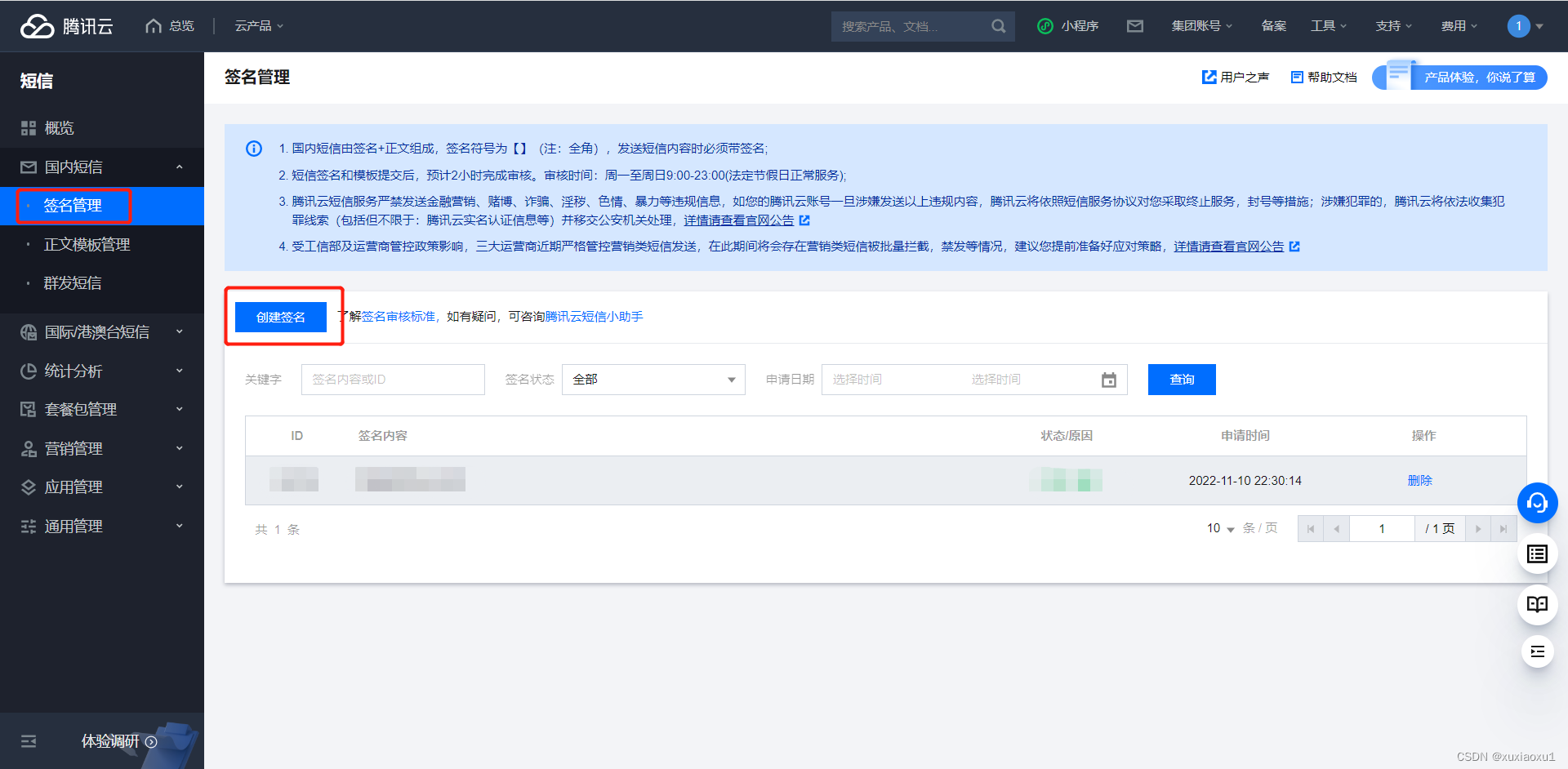
Task: Open the 备案 menu item
Action: point(1273,26)
